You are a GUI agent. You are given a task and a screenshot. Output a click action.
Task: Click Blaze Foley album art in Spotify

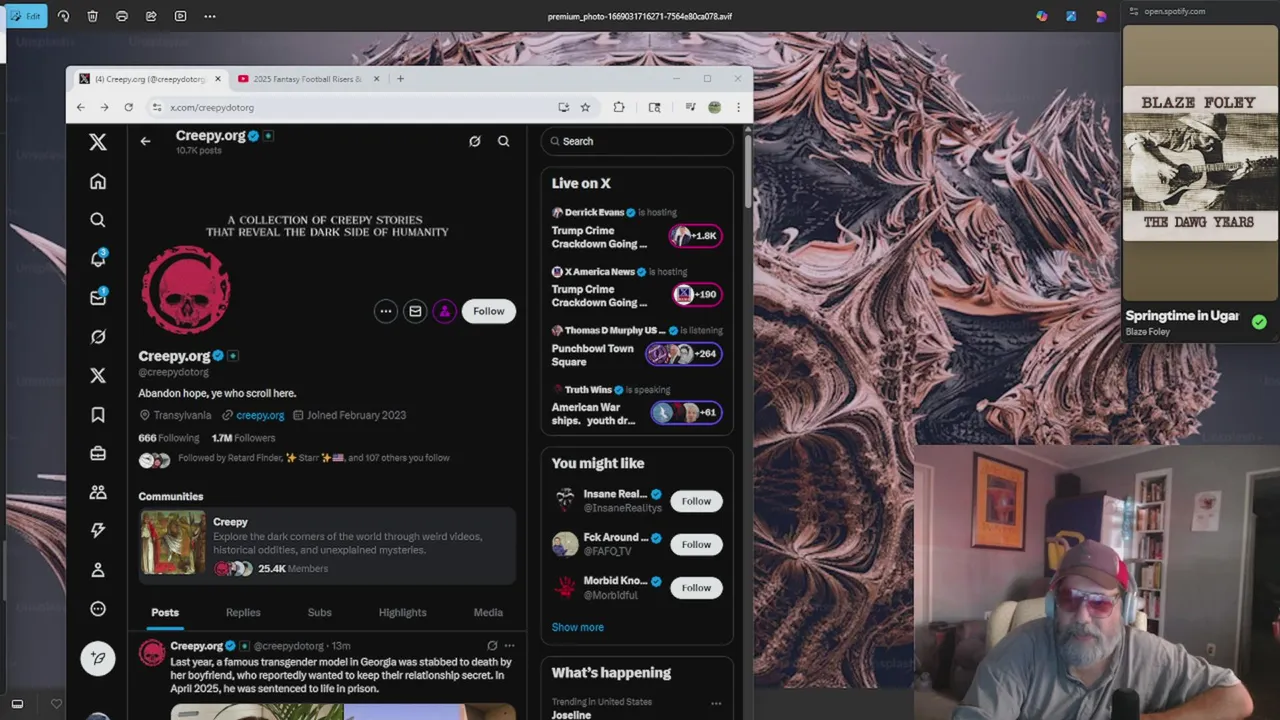tap(1200, 163)
